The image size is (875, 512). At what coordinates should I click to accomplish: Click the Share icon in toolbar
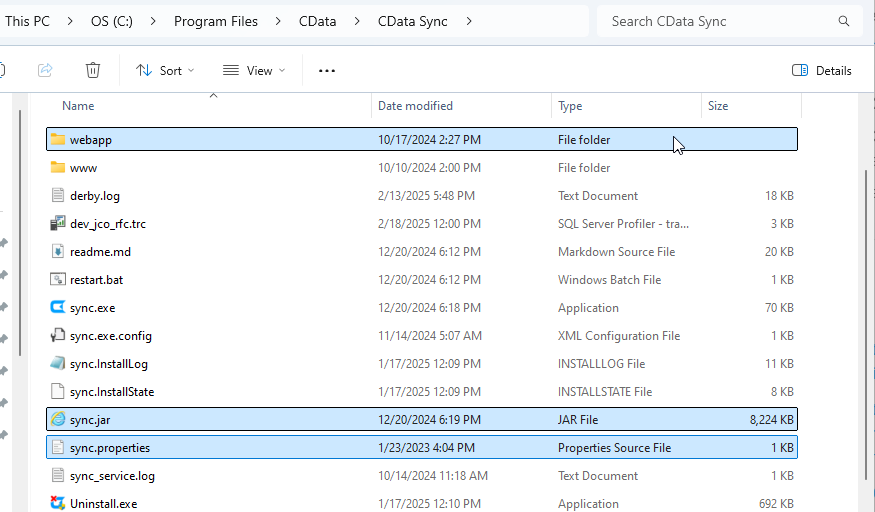(x=45, y=70)
